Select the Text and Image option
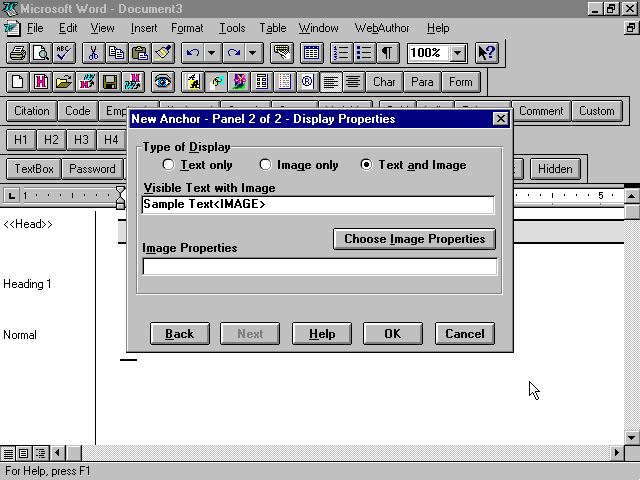This screenshot has height=480, width=640. [x=367, y=165]
